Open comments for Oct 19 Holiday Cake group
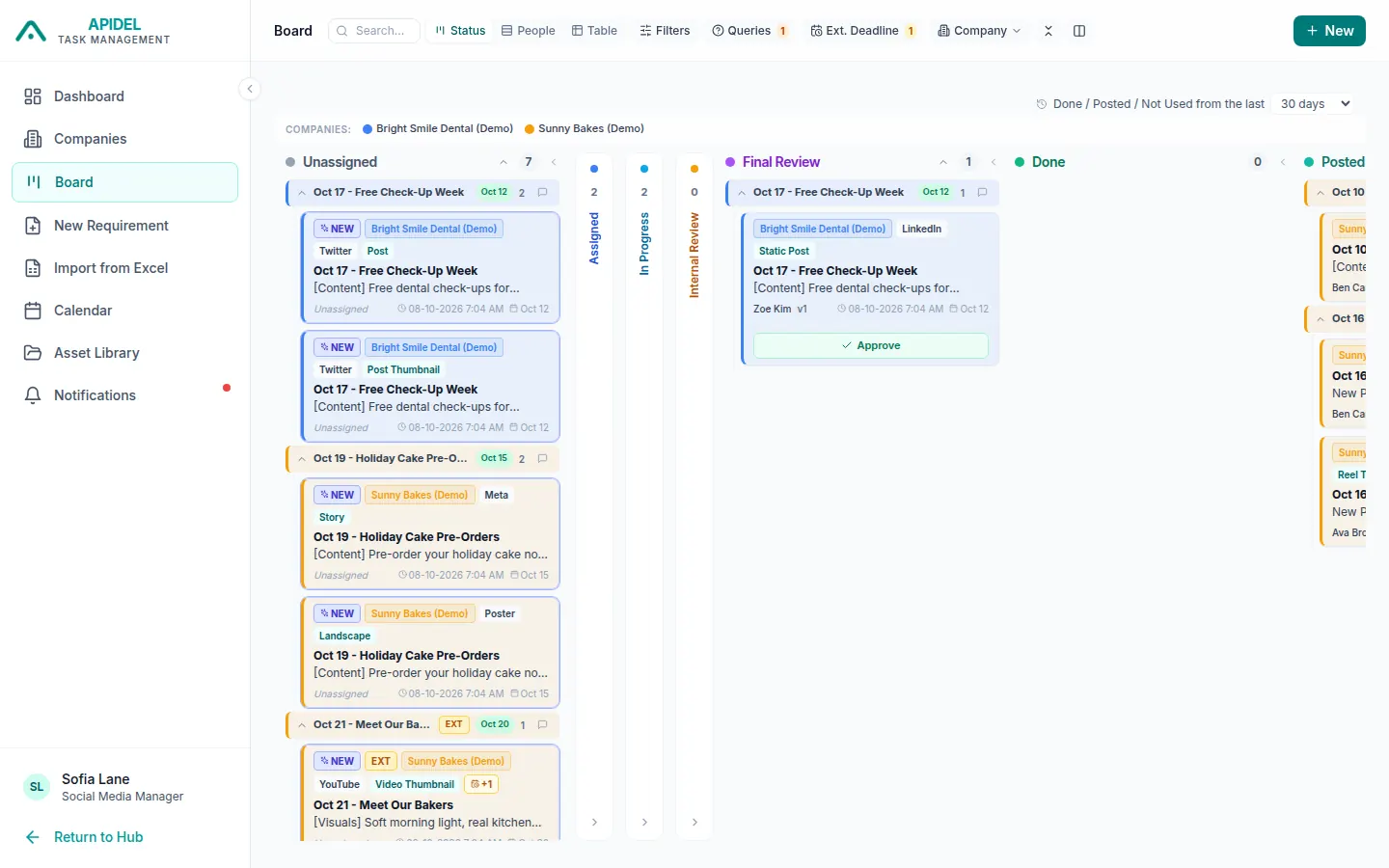 point(542,458)
